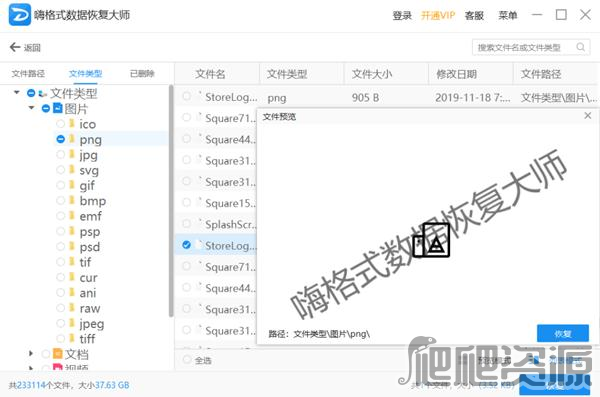600x397 pixels.
Task: Click the png folder icon
Action: point(71,139)
